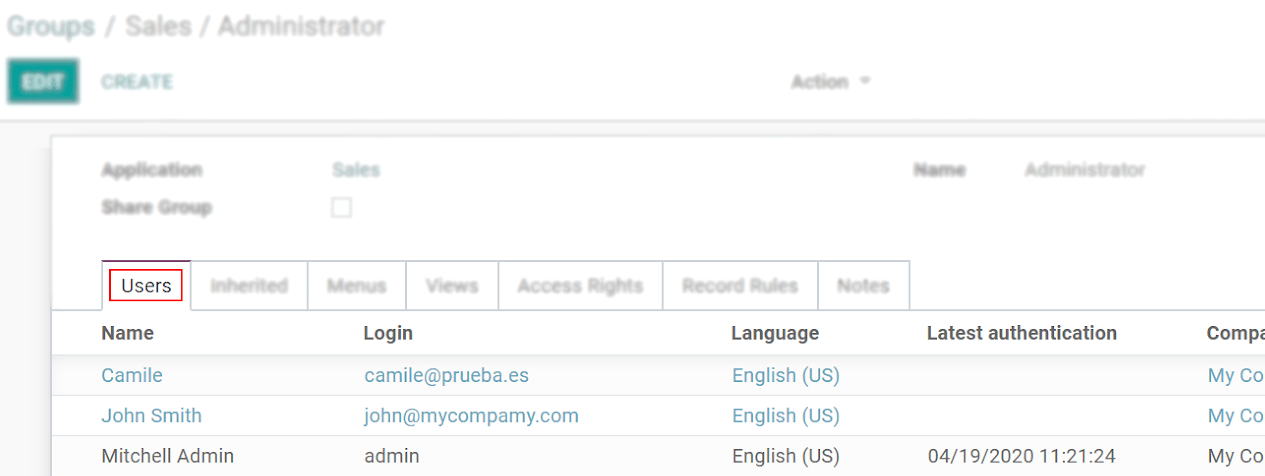Image resolution: width=1265 pixels, height=476 pixels.
Task: Switch to the Users tab
Action: coord(146,286)
